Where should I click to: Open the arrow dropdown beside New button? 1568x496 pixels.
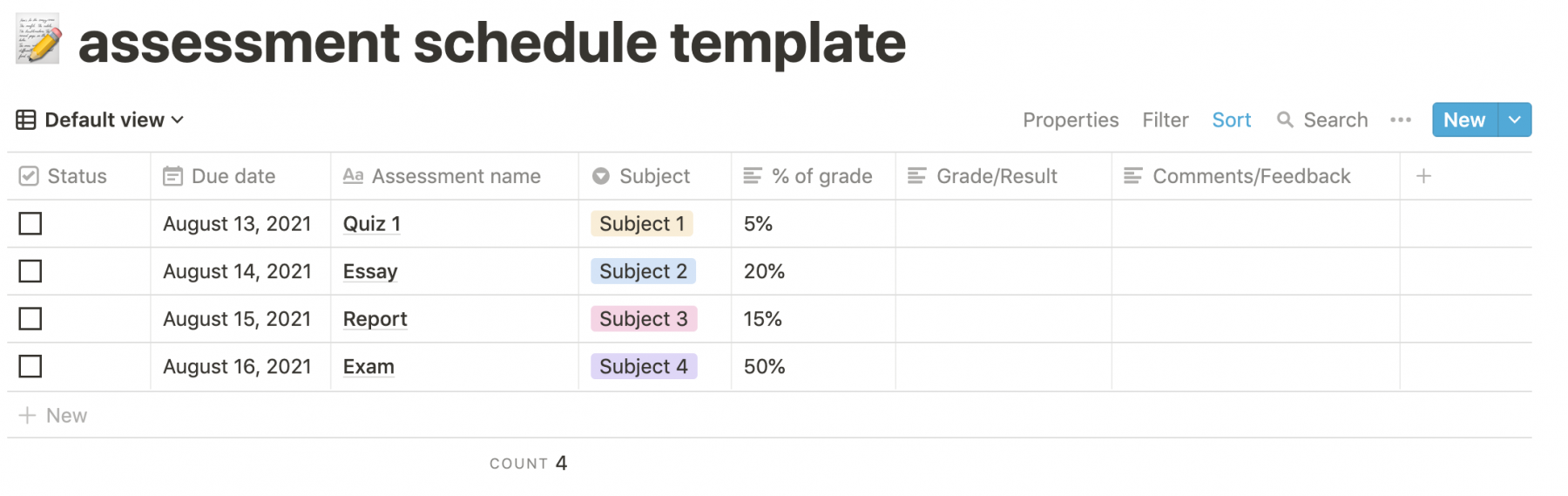coord(1515,120)
